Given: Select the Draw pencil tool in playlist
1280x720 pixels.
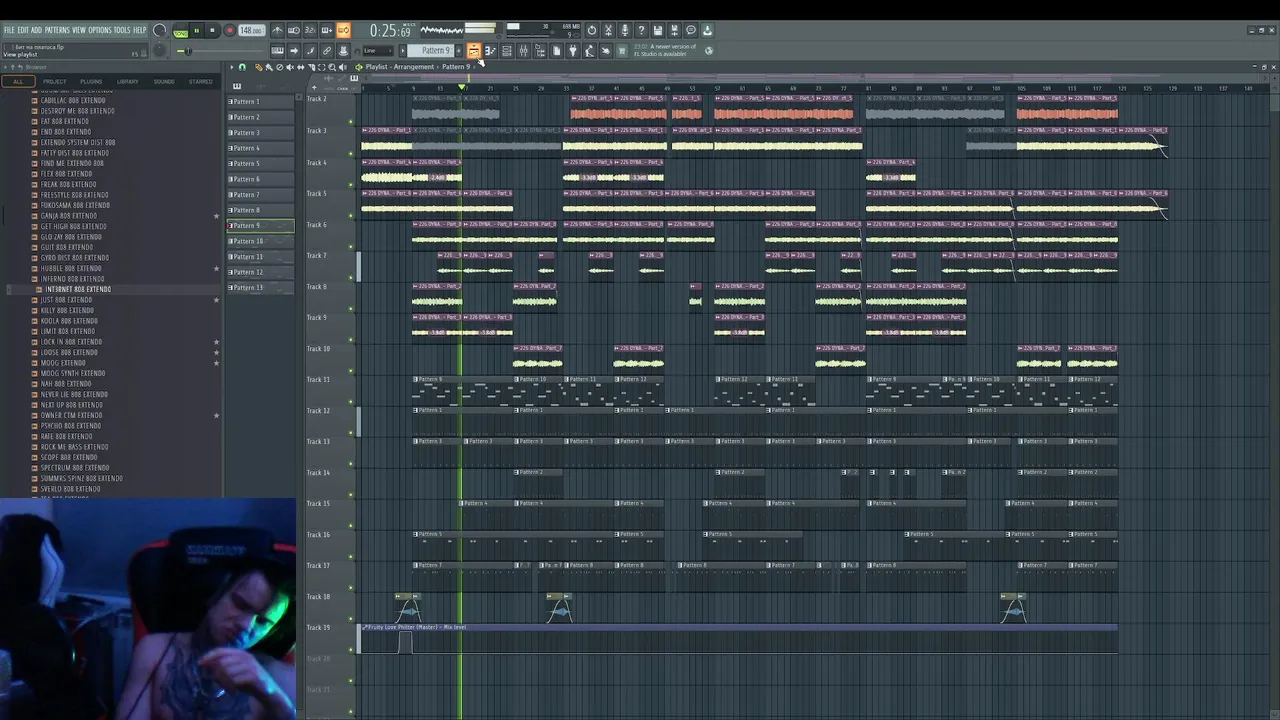Looking at the screenshot, I should tap(258, 67).
